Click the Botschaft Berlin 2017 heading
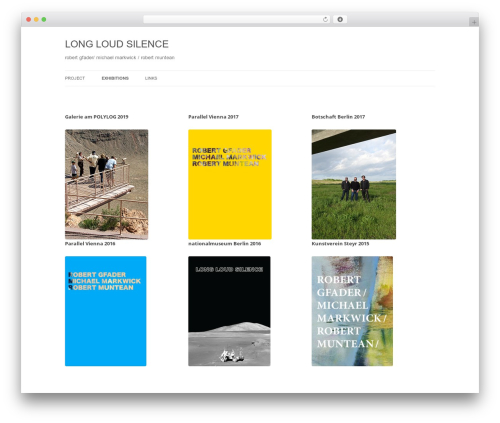 point(338,117)
